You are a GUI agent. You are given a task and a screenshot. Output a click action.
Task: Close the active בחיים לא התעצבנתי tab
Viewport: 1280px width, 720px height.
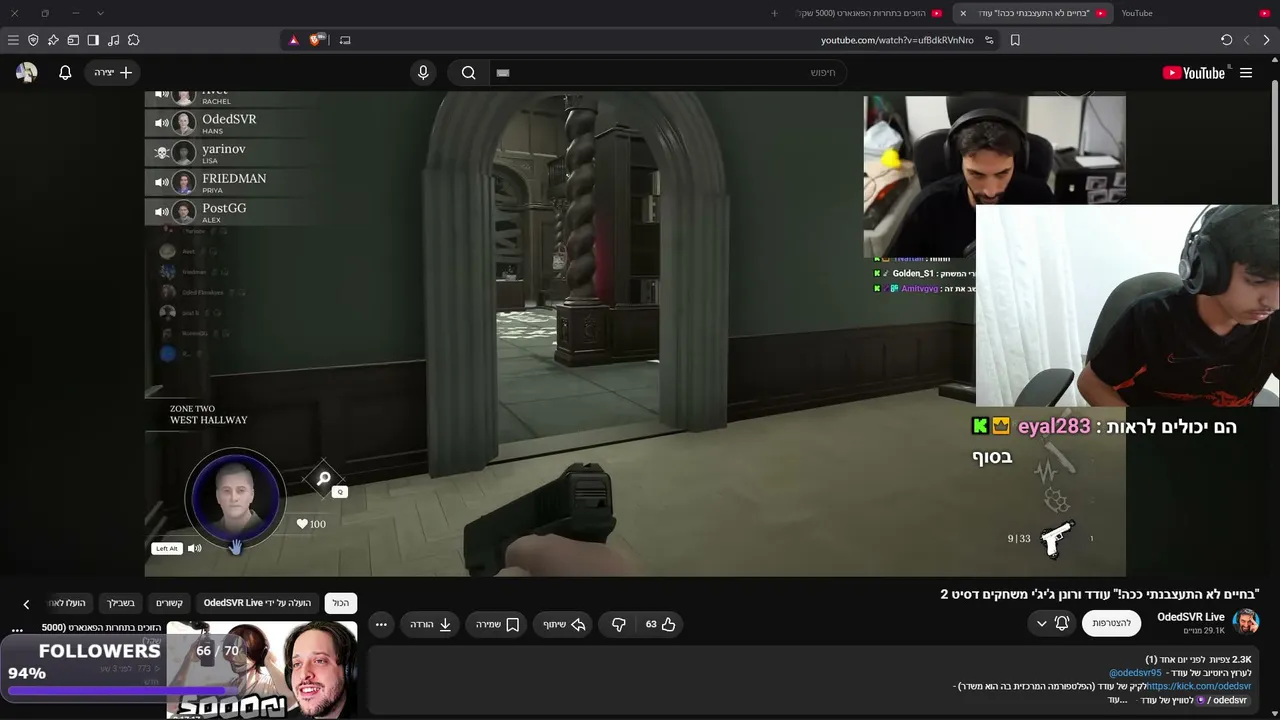(963, 13)
